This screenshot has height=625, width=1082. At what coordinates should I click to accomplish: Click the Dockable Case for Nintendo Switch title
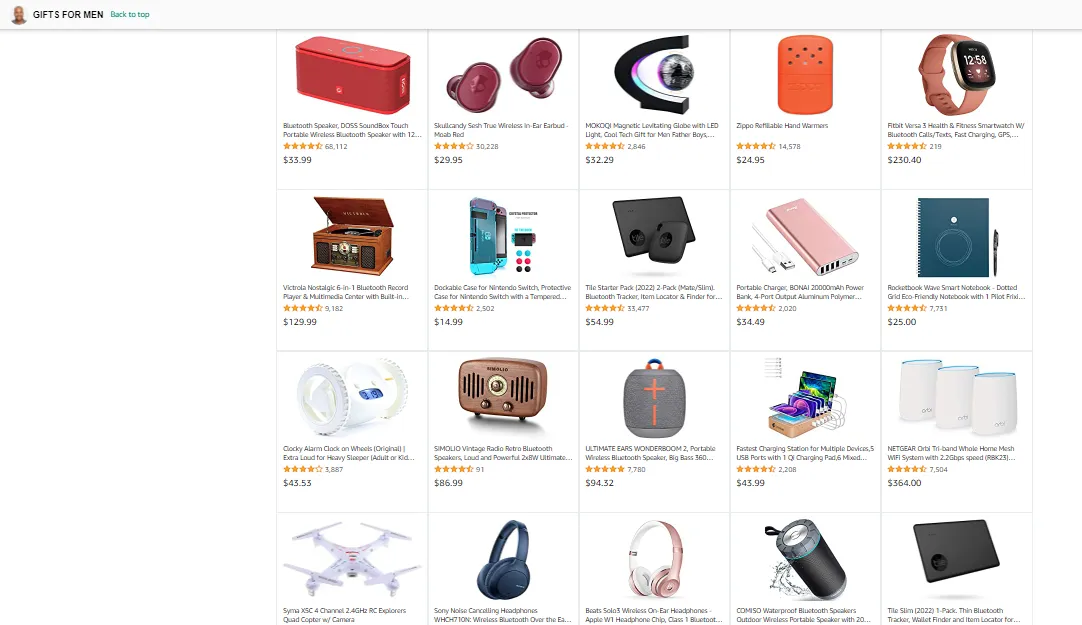[502, 292]
